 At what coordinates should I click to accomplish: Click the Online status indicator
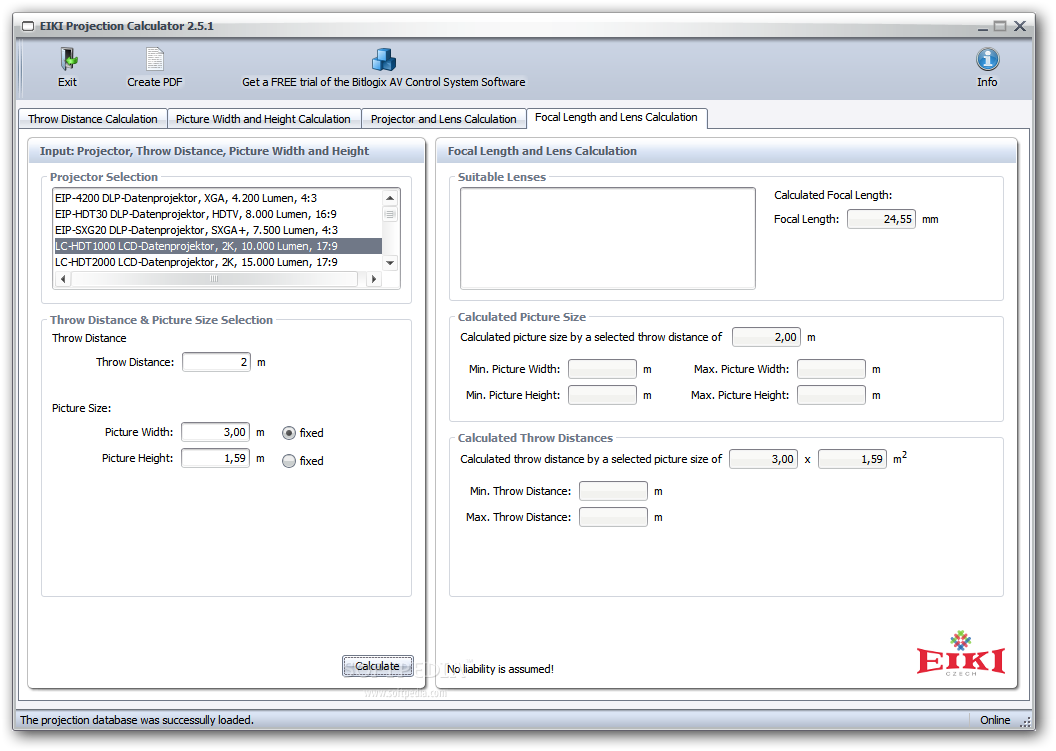(995, 720)
